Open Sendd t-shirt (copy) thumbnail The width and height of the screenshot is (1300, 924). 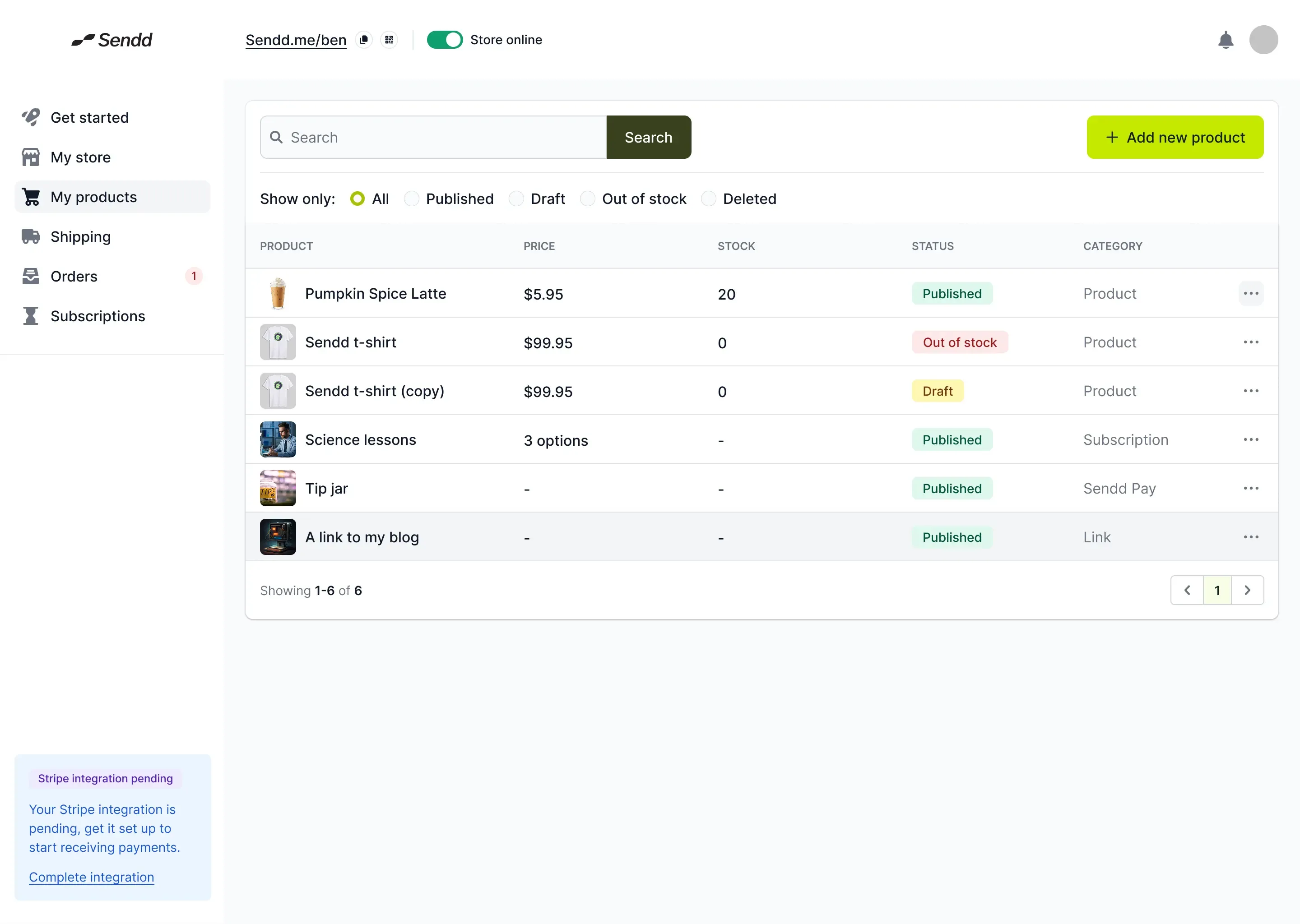tap(278, 391)
